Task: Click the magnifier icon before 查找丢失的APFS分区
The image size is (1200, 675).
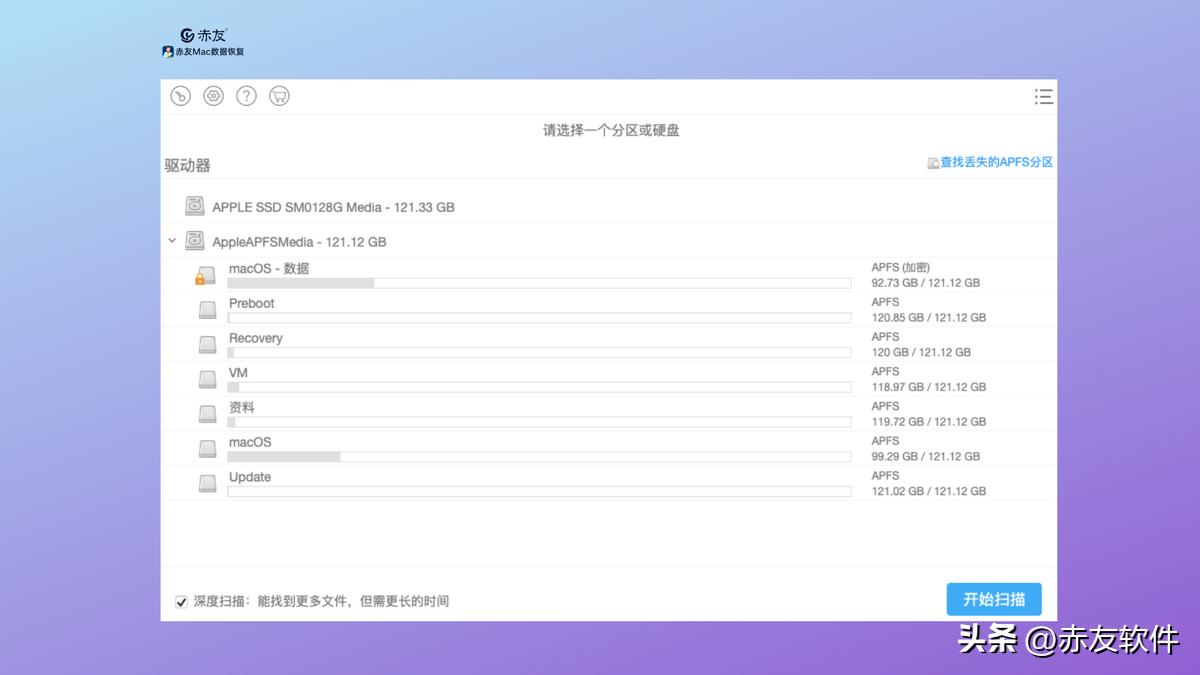Action: (x=934, y=161)
